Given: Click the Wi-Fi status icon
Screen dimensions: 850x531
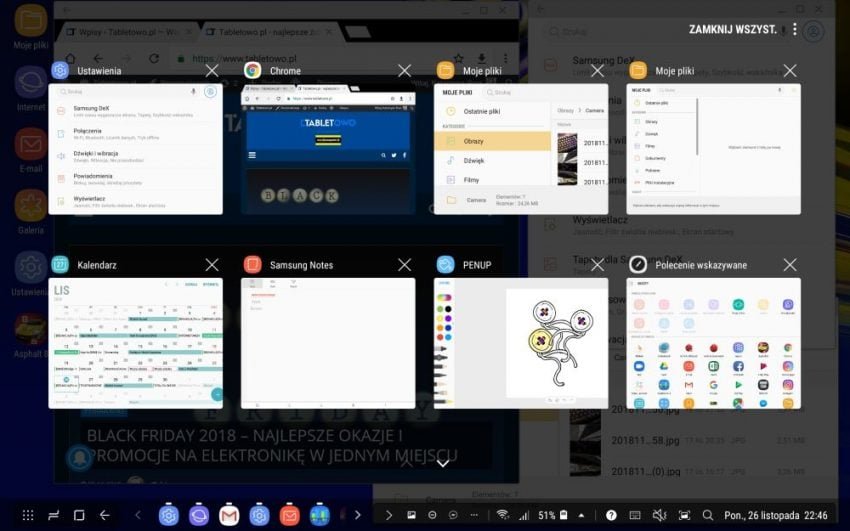Looking at the screenshot, I should click(x=503, y=515).
